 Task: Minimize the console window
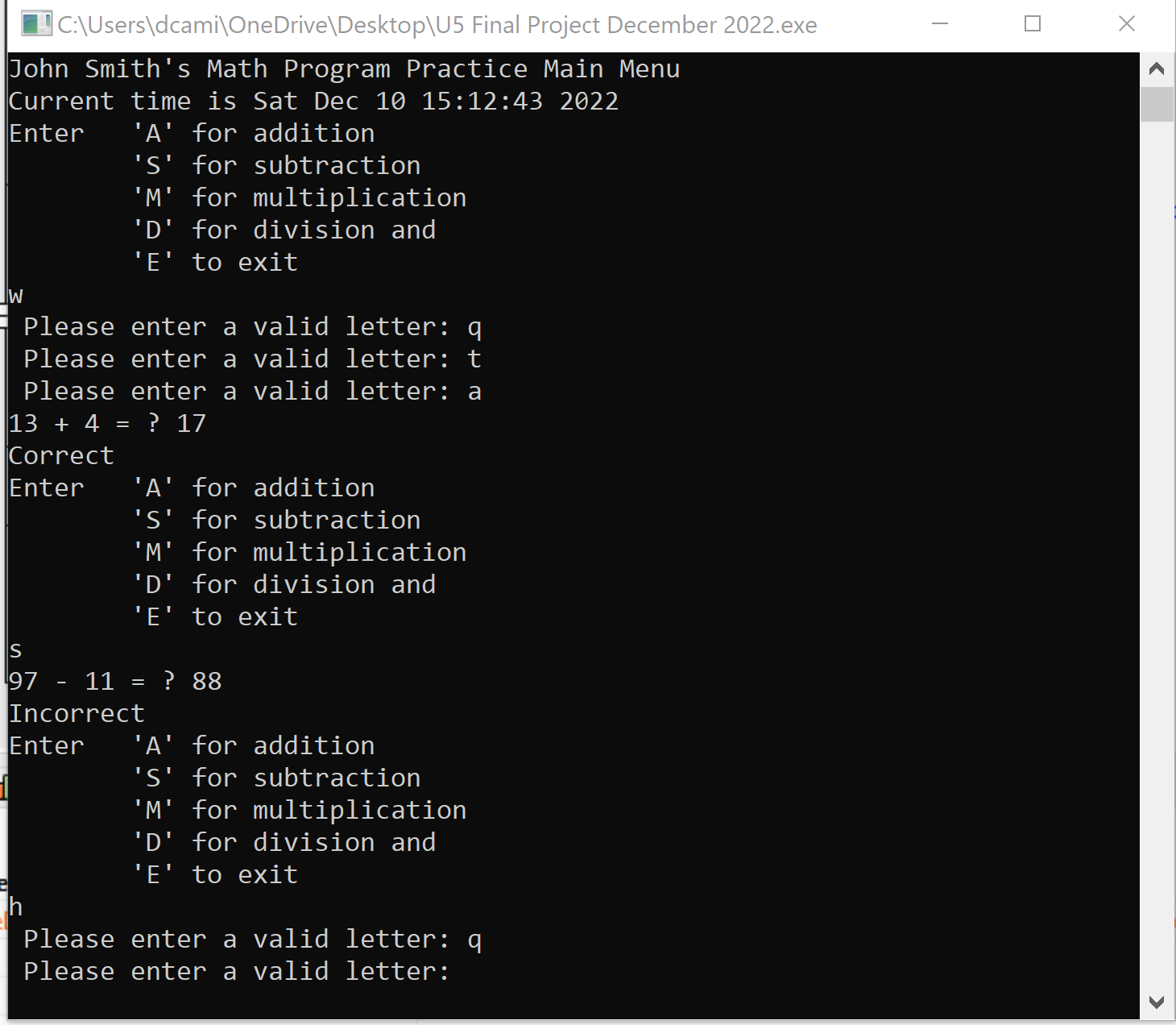point(939,24)
